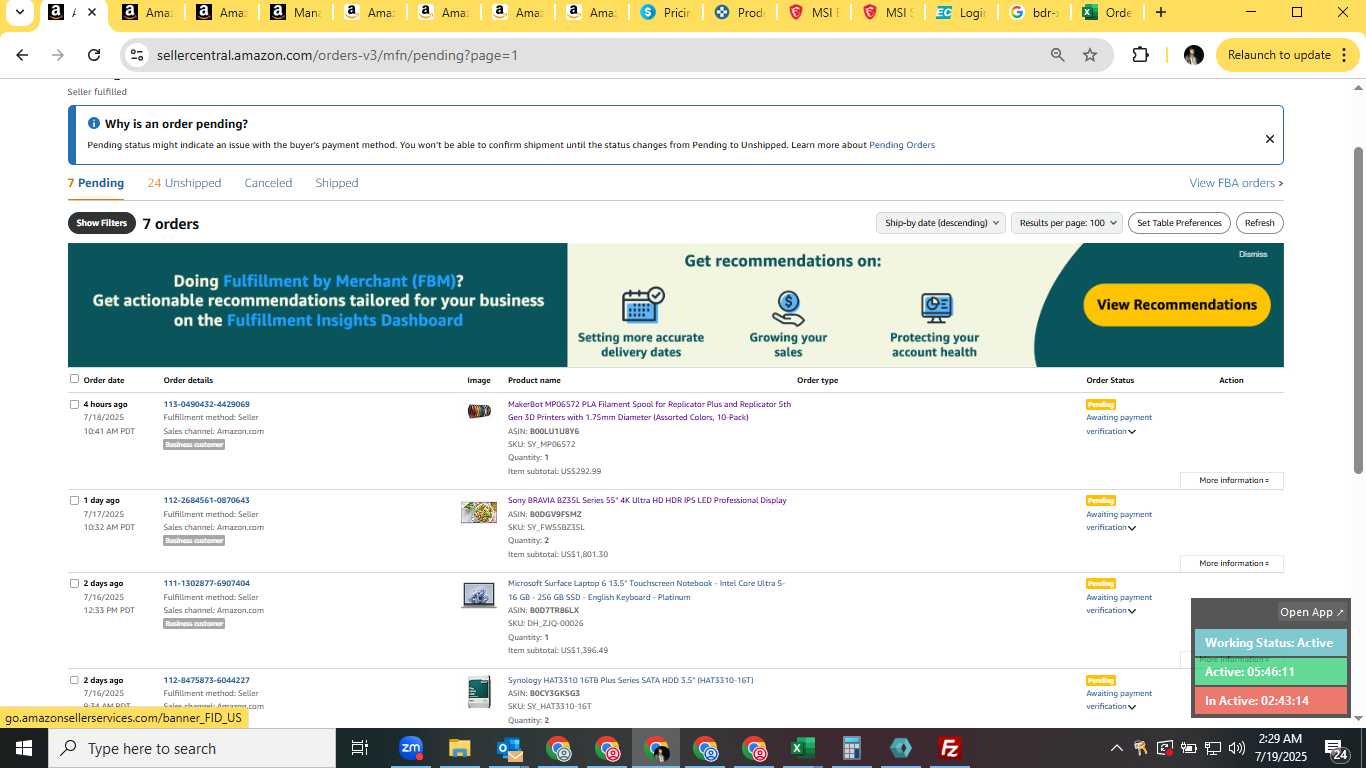1366x768 pixels.
Task: Open the View FBA orders link
Action: point(1236,183)
